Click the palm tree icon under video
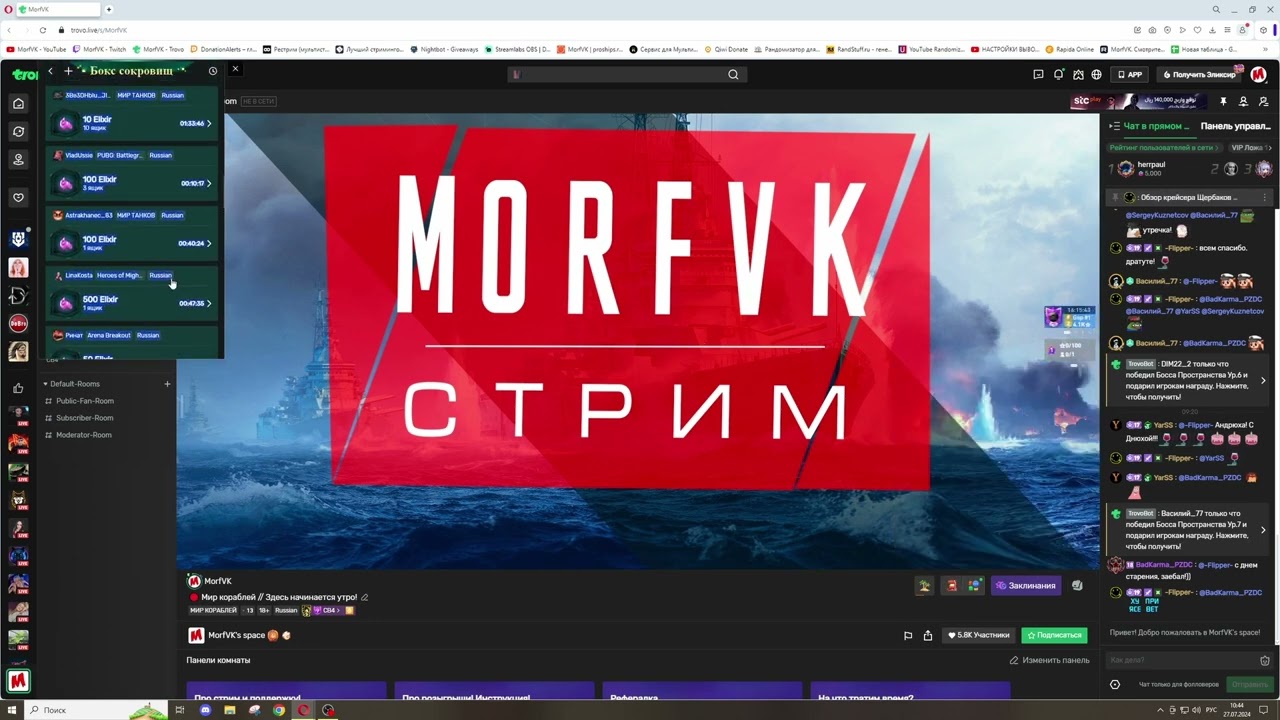 click(x=926, y=585)
